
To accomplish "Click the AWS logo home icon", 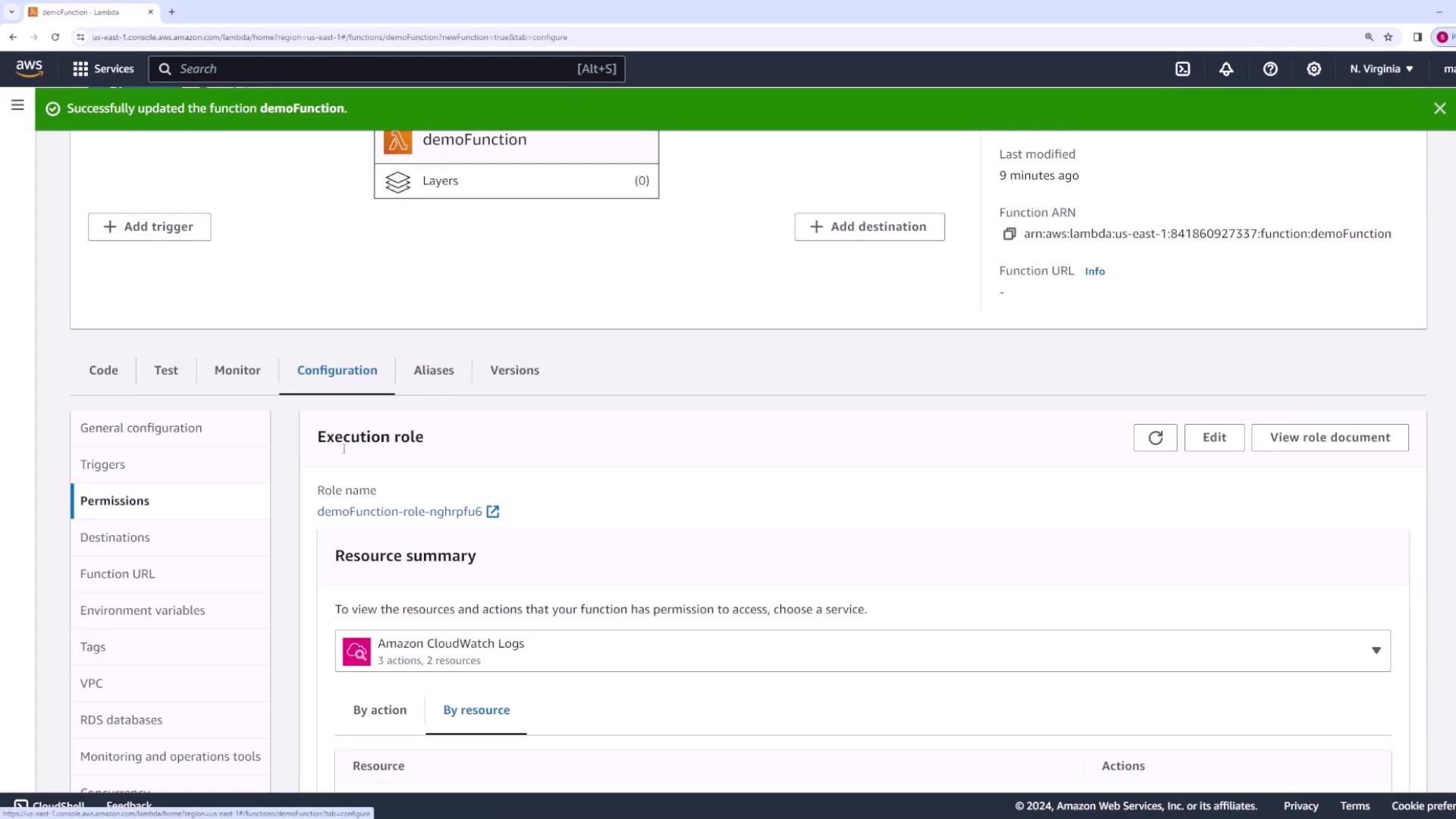I will [x=29, y=68].
